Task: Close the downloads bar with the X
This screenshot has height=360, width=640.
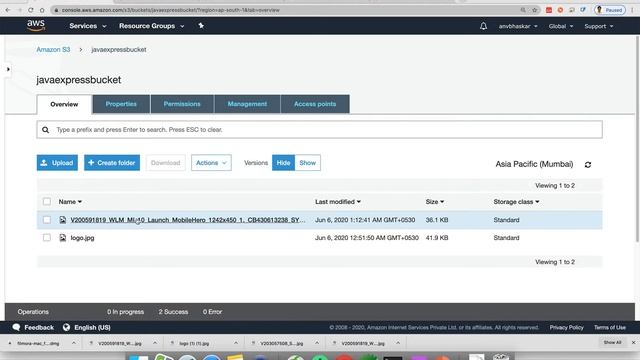Action: (633, 342)
